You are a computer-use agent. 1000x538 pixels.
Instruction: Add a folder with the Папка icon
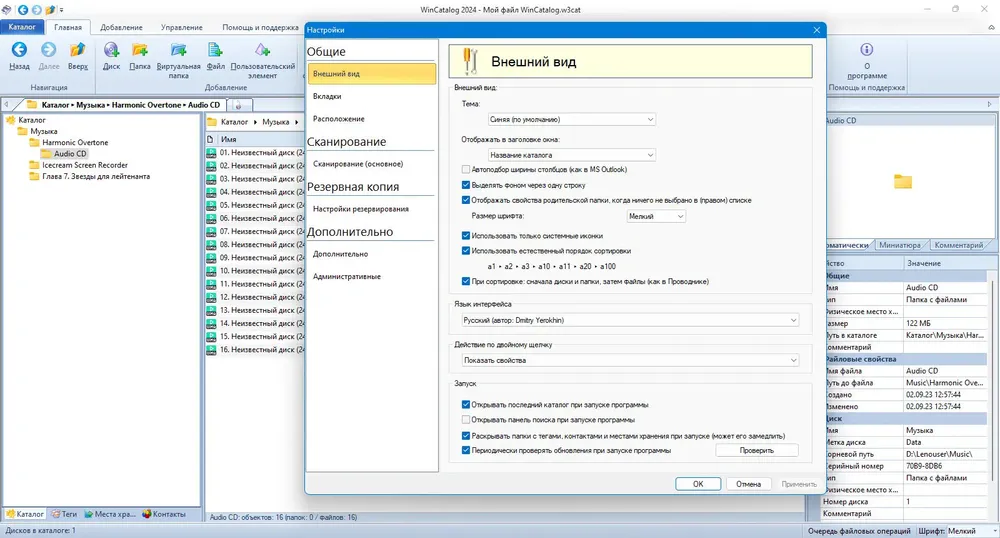click(x=140, y=50)
